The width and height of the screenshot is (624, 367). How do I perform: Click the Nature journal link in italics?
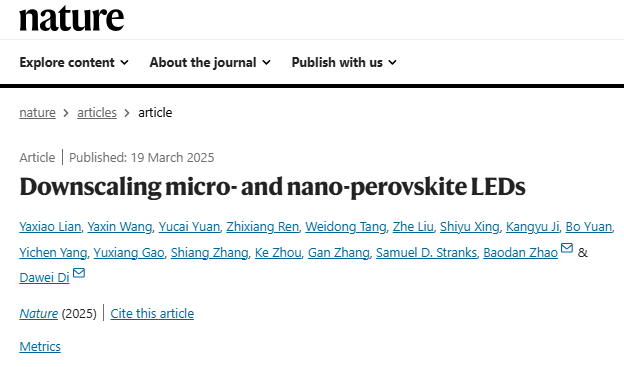pyautogui.click(x=39, y=314)
